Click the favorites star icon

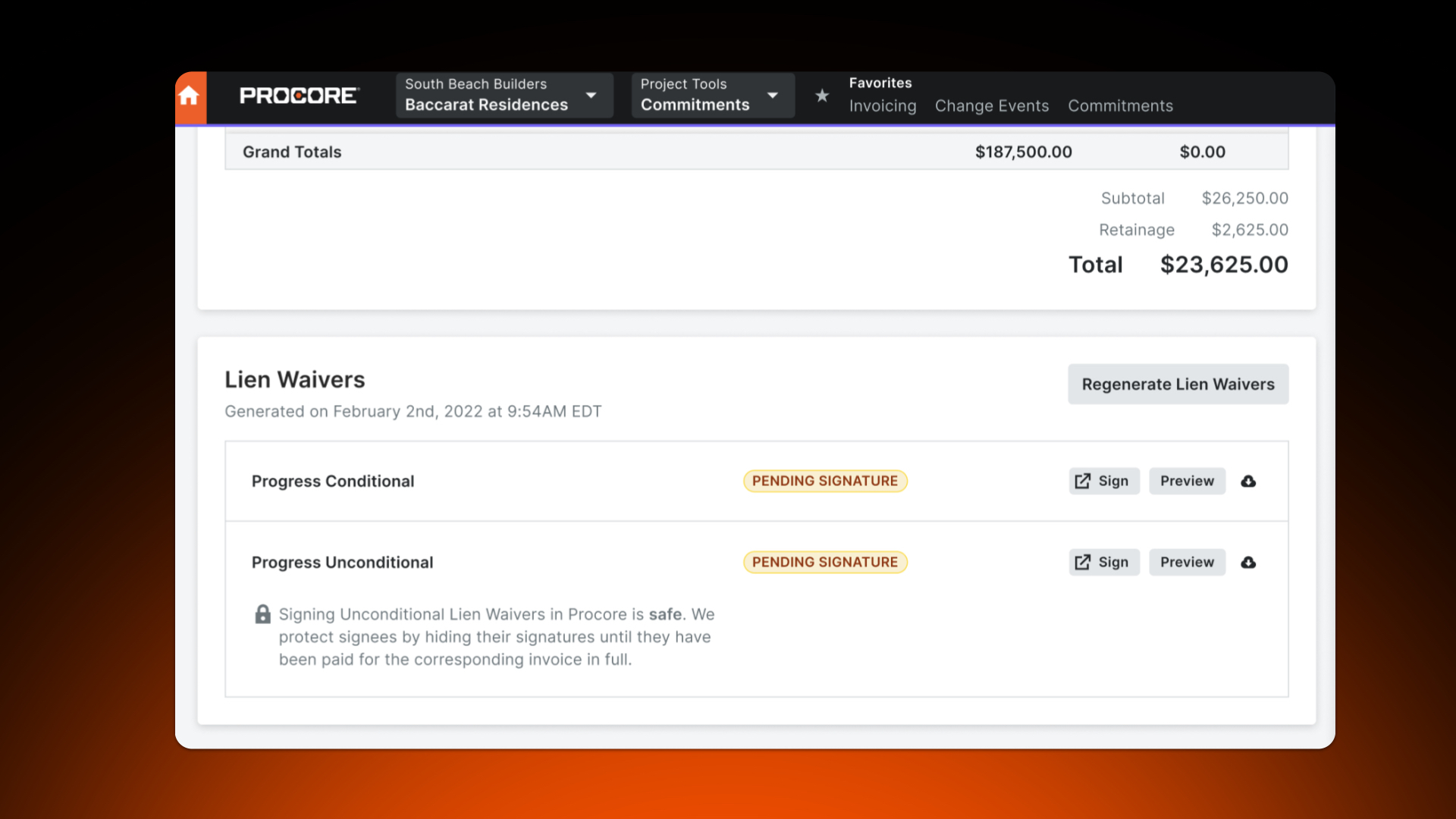click(x=822, y=96)
